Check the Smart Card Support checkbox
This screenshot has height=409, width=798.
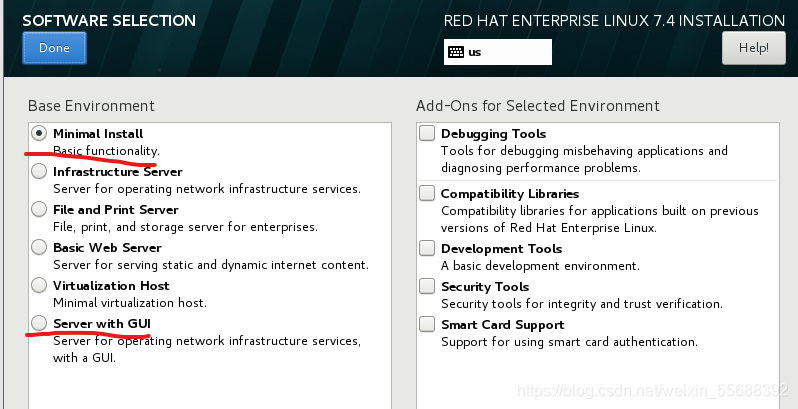pyautogui.click(x=427, y=324)
